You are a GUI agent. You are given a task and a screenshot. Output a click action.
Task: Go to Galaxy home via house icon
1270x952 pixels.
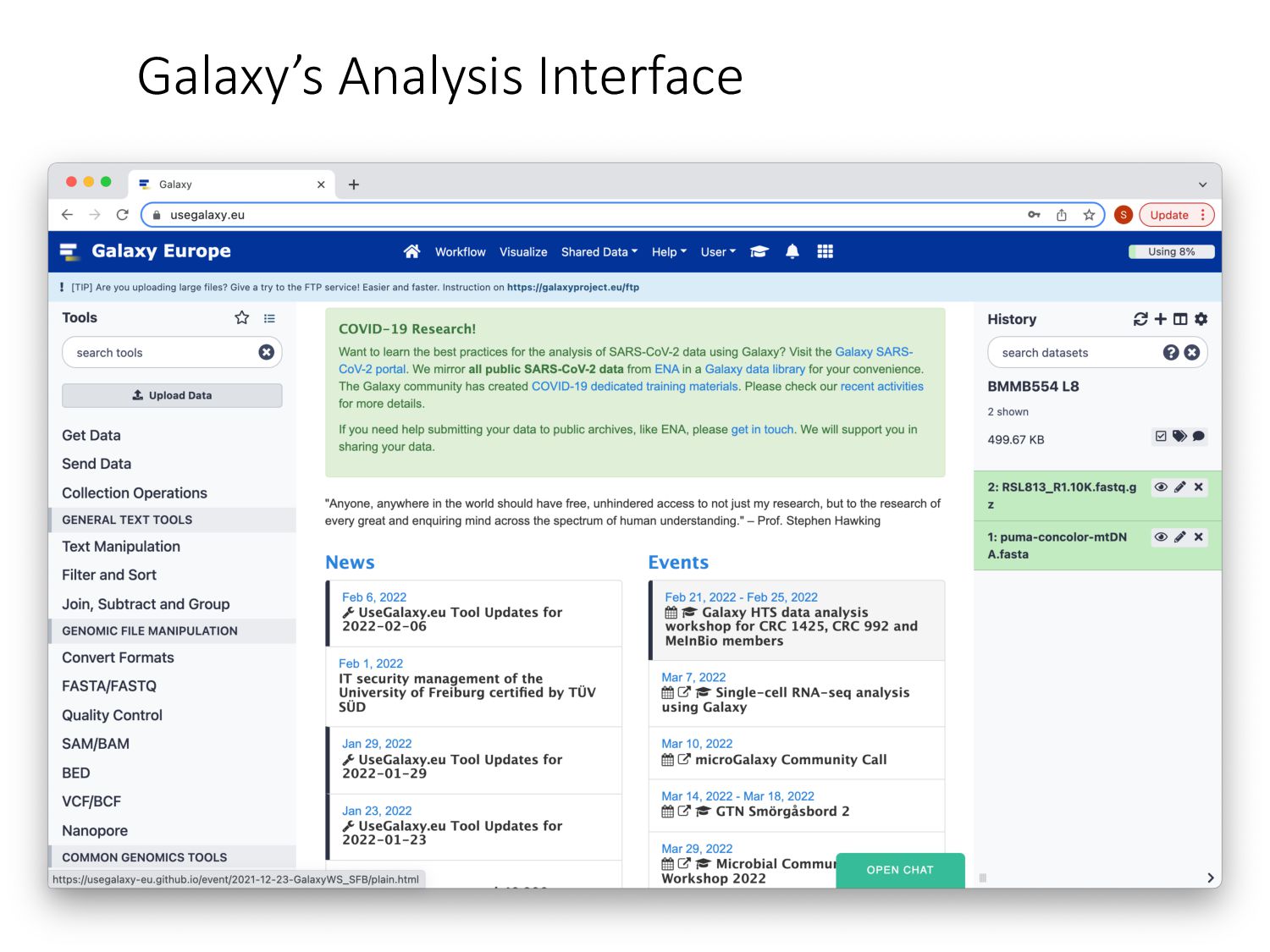(x=411, y=251)
